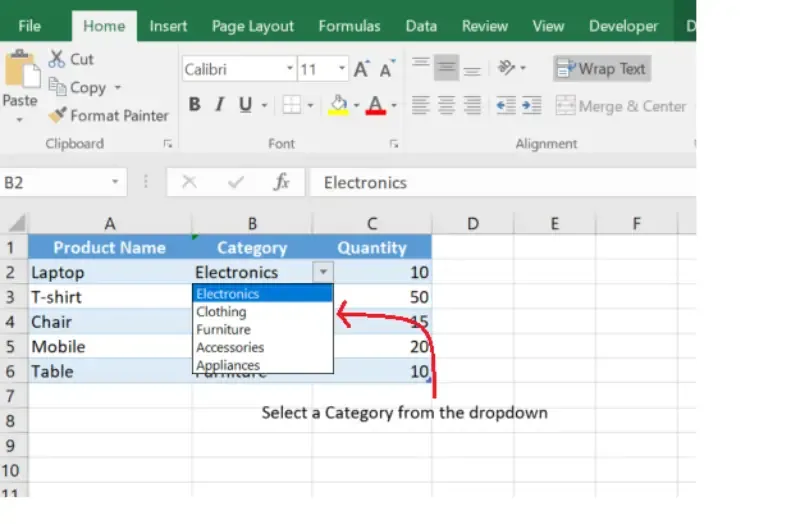Click the Laptop cell

pos(110,272)
